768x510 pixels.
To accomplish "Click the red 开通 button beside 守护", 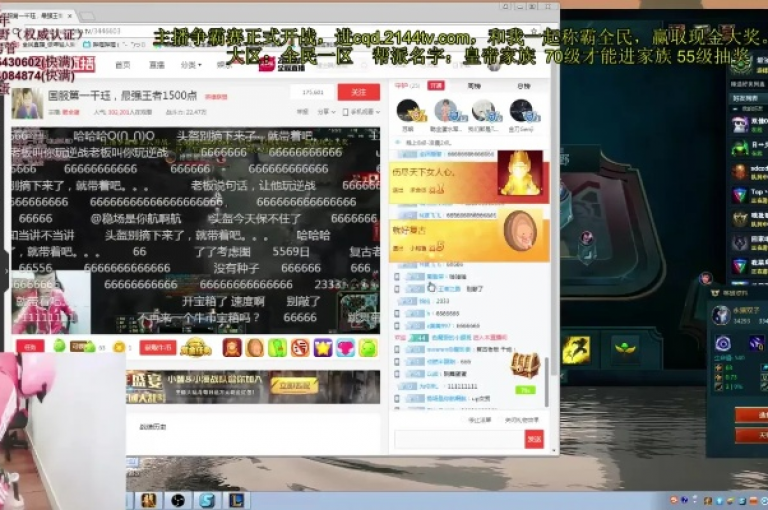I will click(x=435, y=86).
